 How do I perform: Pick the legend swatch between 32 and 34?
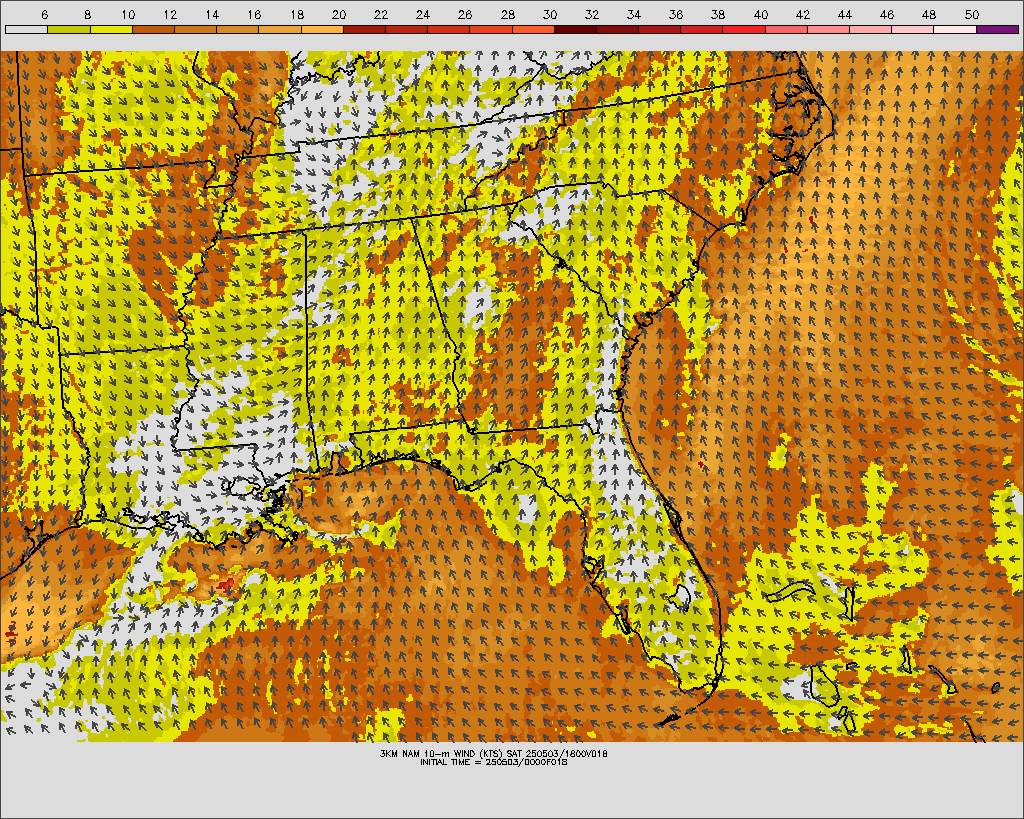coord(618,29)
